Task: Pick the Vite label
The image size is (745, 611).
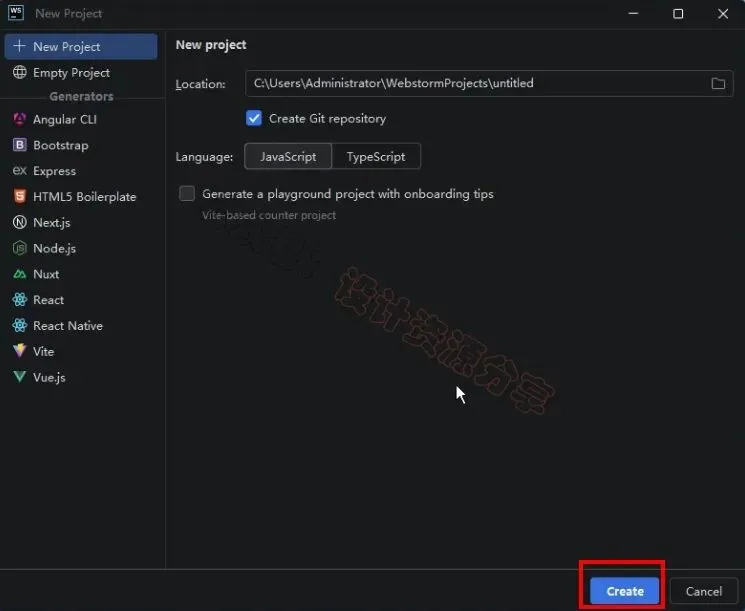Action: point(43,352)
